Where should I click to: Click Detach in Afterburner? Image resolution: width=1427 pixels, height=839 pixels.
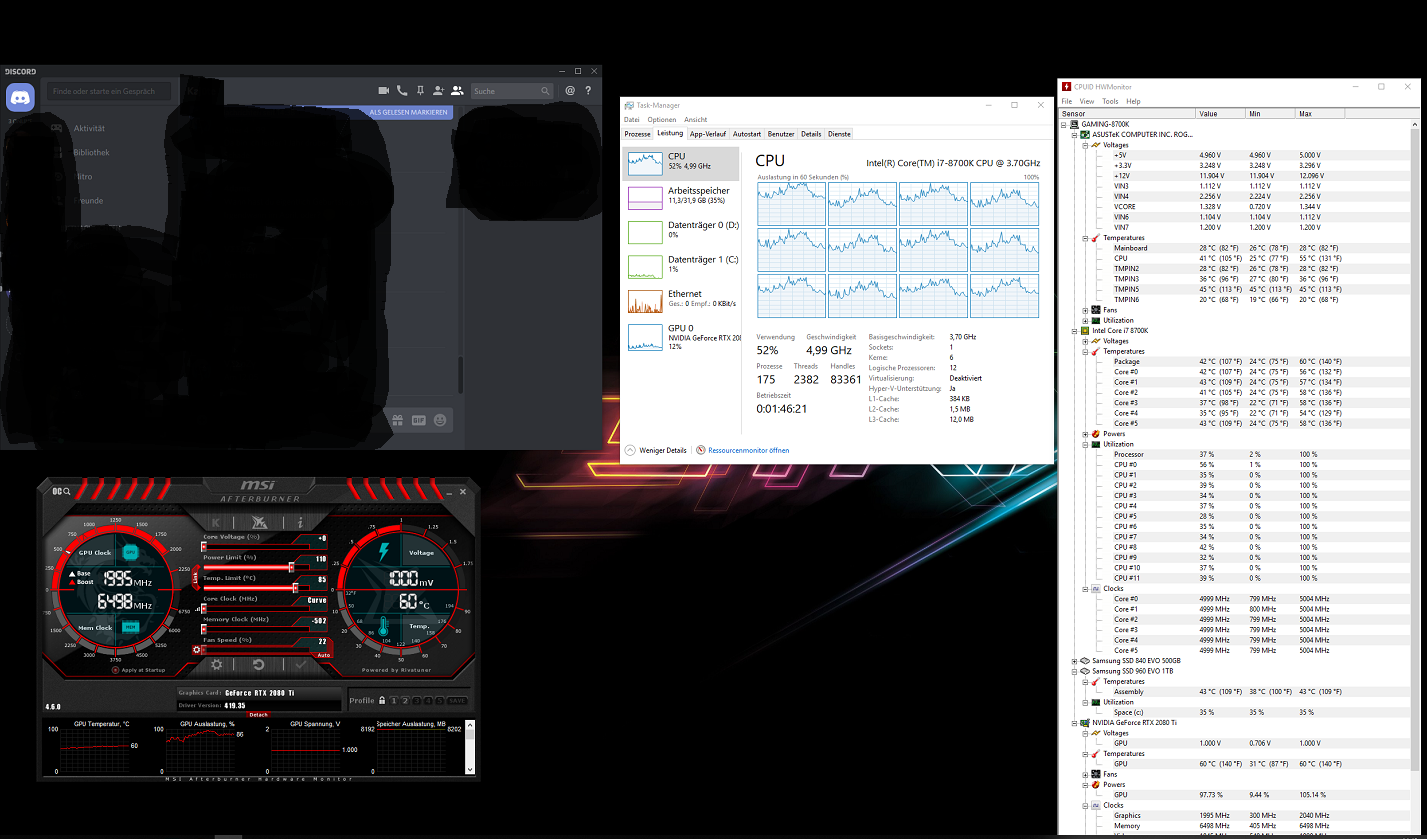[258, 714]
